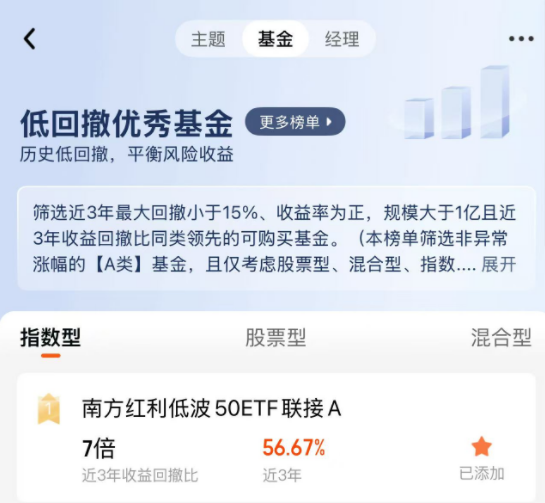Tap the back arrow icon

tap(30, 39)
